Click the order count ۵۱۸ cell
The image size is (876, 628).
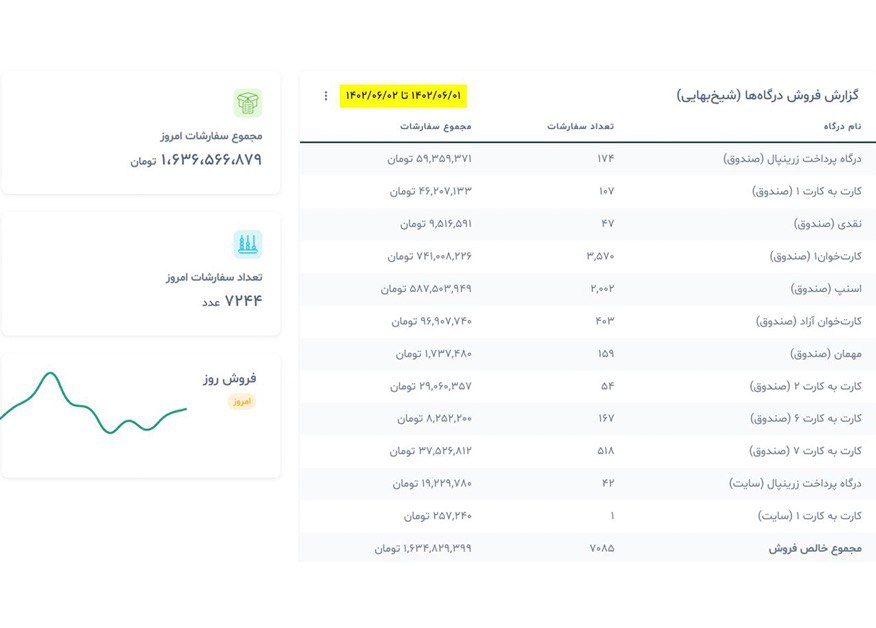click(606, 450)
